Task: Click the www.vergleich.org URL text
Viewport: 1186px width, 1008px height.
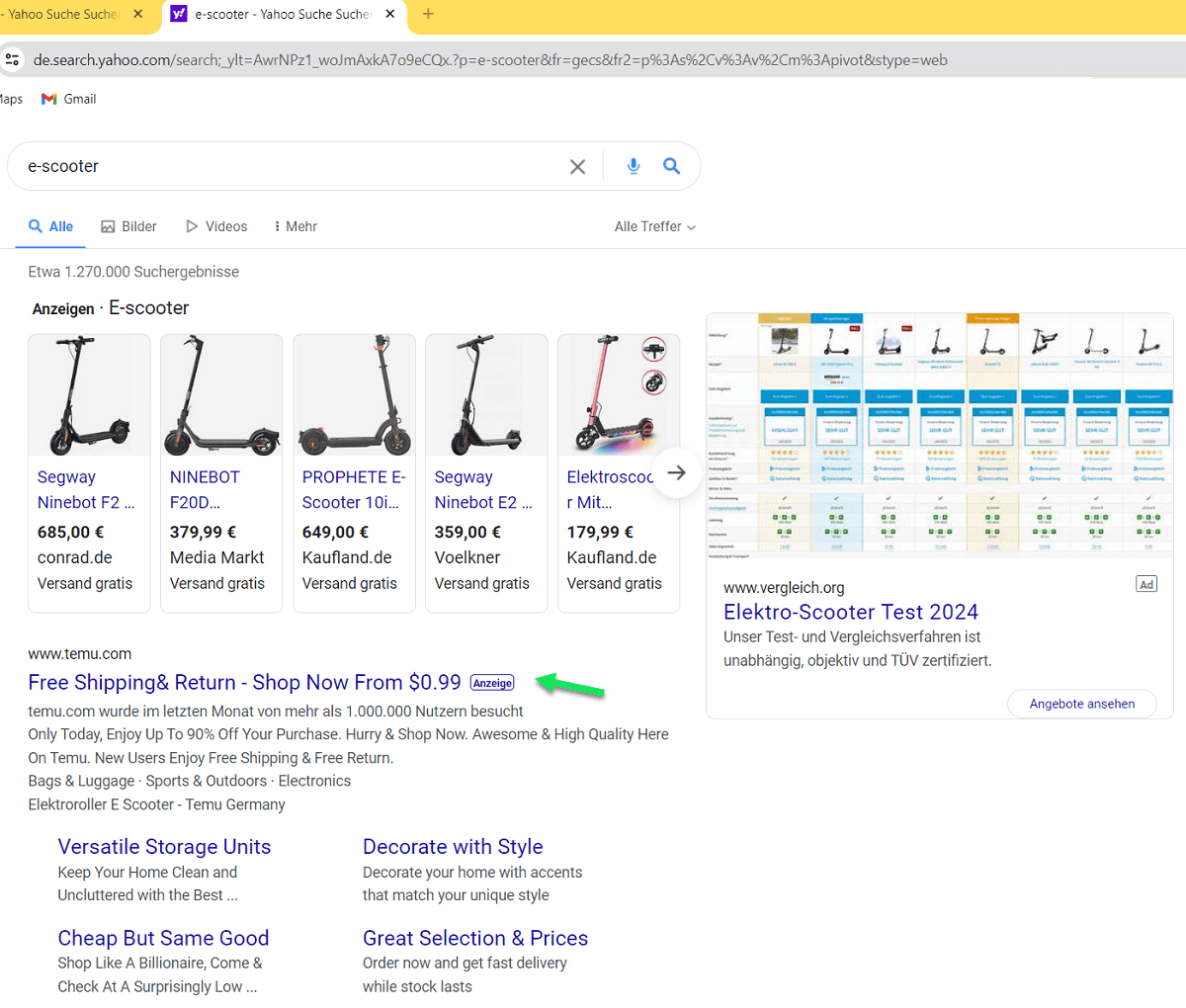Action: (x=784, y=587)
